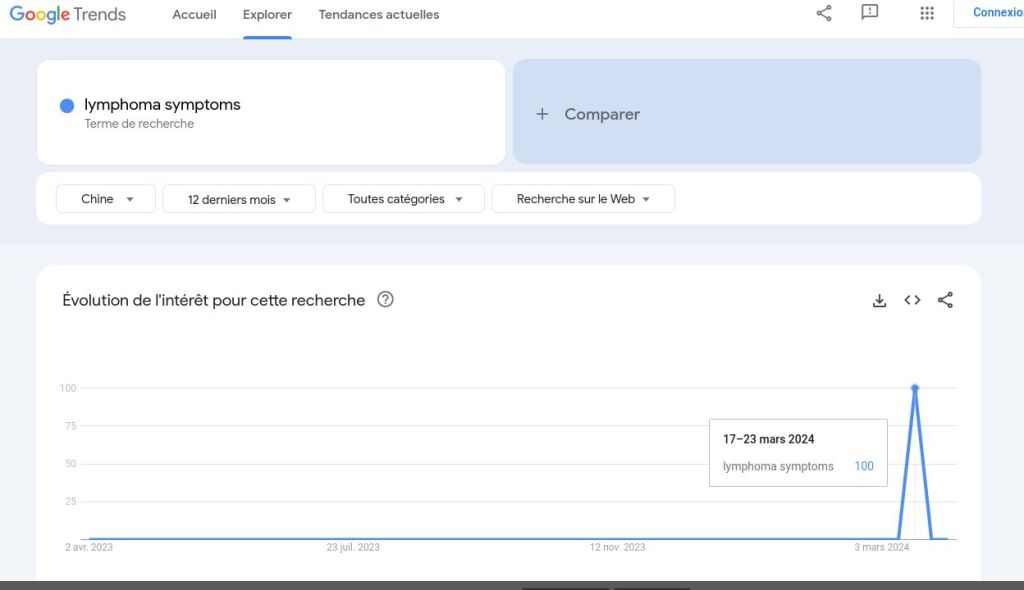1024x590 pixels.
Task: Download the interest chart as CSV
Action: pos(880,300)
